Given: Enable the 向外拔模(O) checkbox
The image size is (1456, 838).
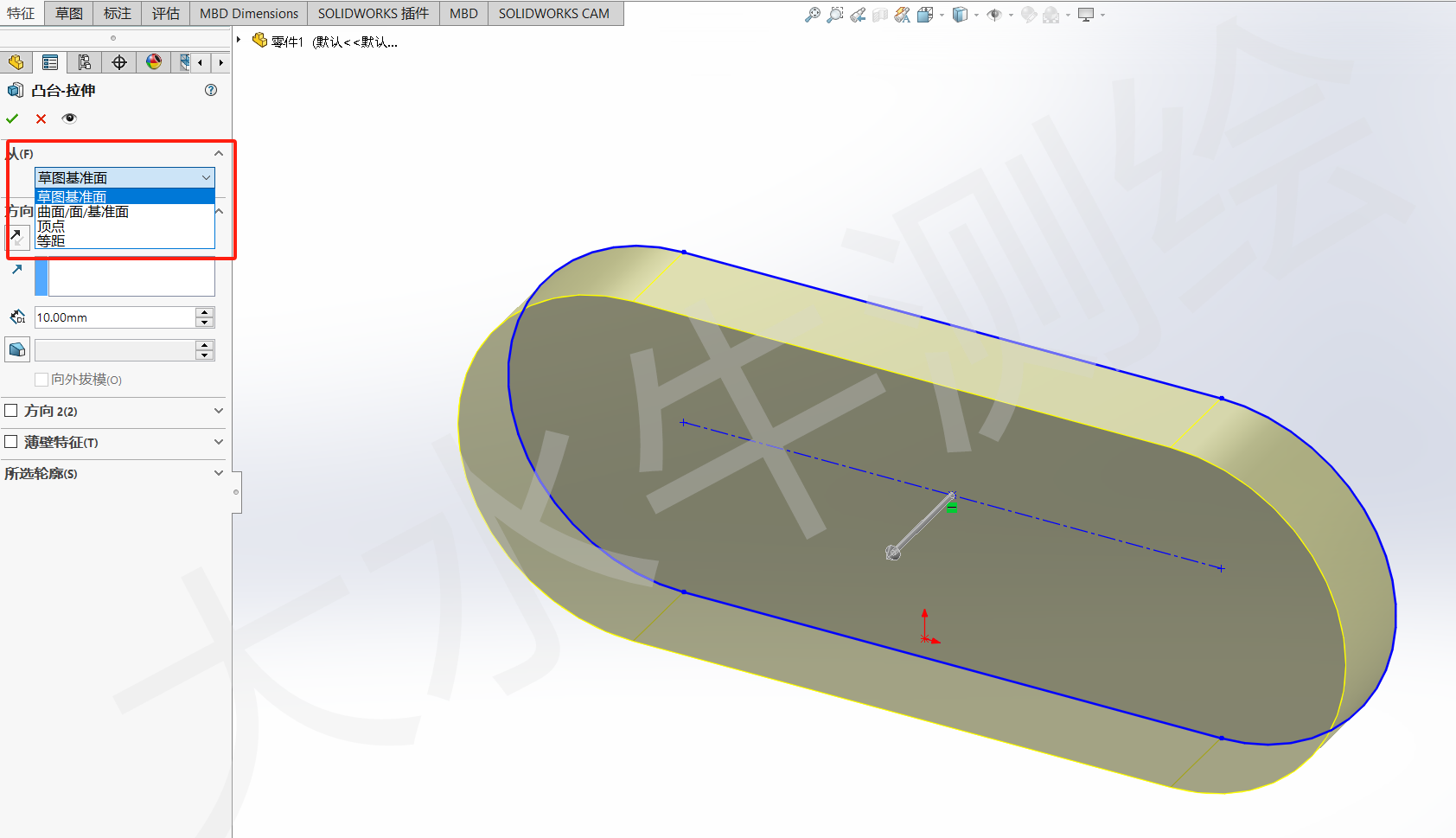Looking at the screenshot, I should click(x=41, y=380).
